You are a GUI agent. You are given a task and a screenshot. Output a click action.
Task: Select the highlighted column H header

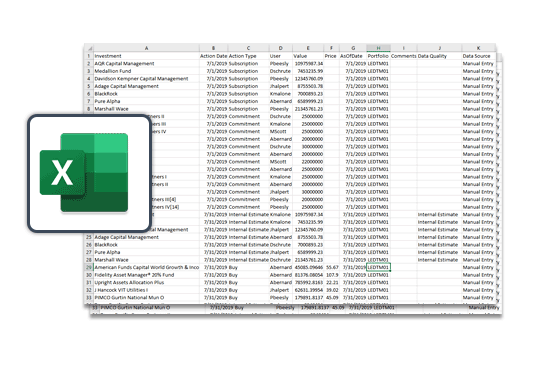tap(378, 48)
